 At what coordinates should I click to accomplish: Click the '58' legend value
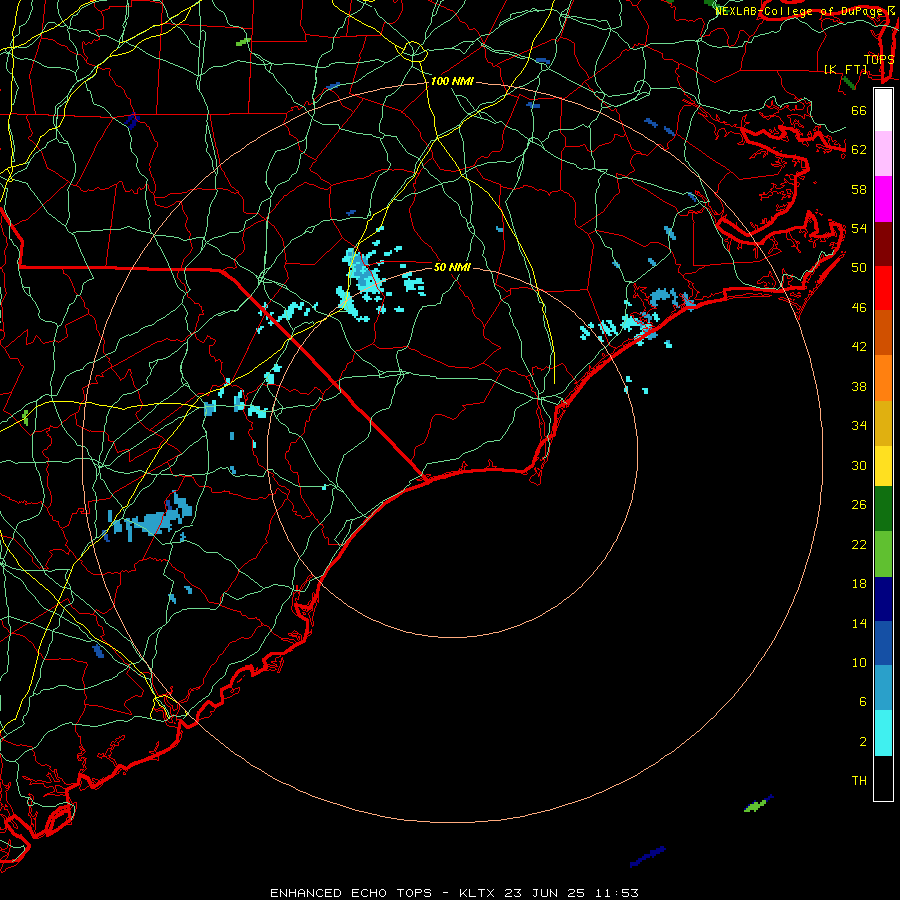(x=859, y=189)
